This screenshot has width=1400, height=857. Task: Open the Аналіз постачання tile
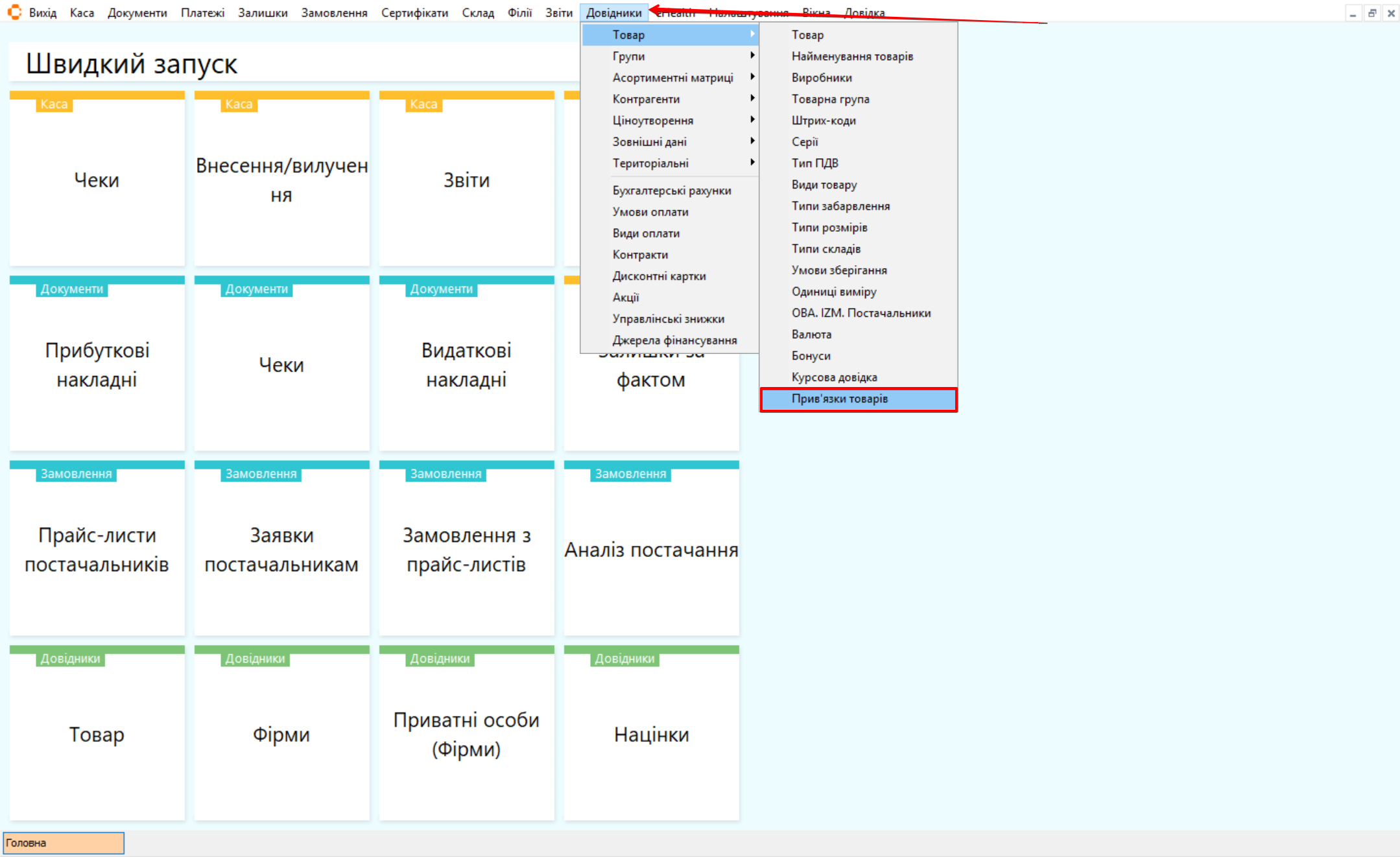click(x=651, y=549)
